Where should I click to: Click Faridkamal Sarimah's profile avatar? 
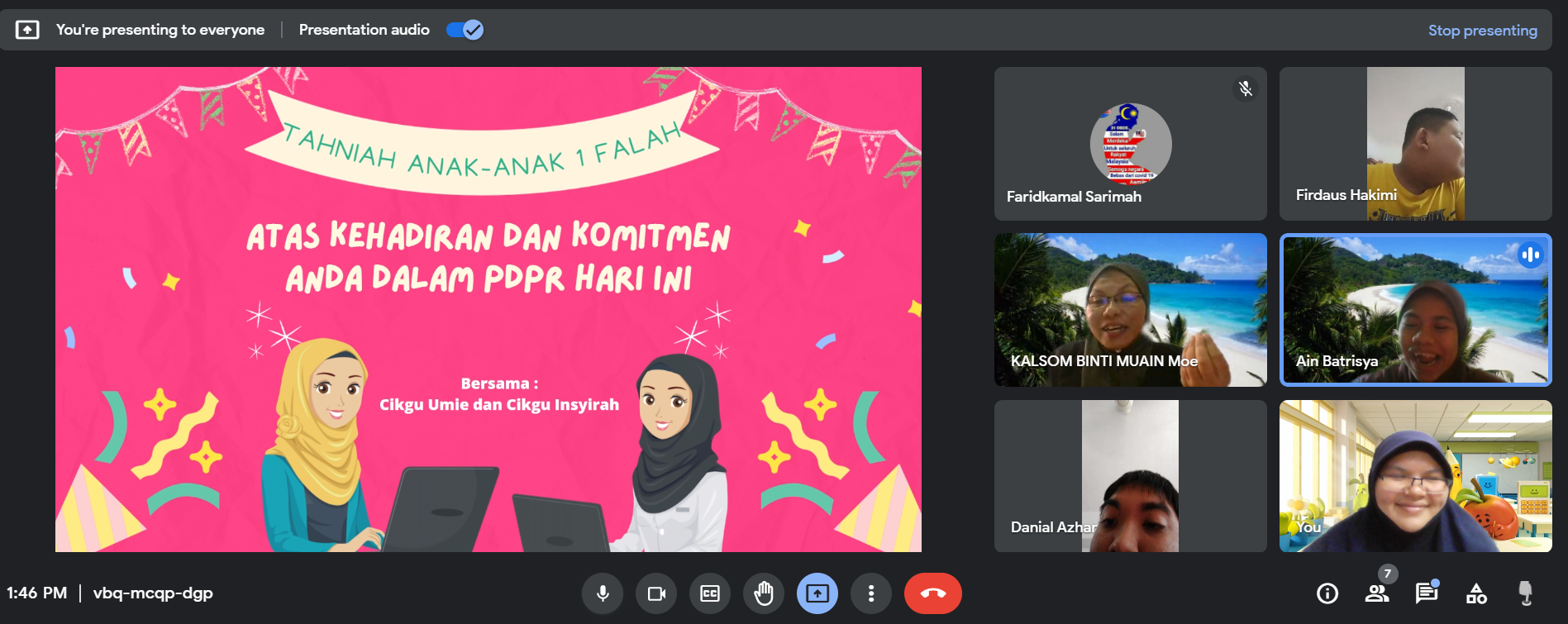1130,144
